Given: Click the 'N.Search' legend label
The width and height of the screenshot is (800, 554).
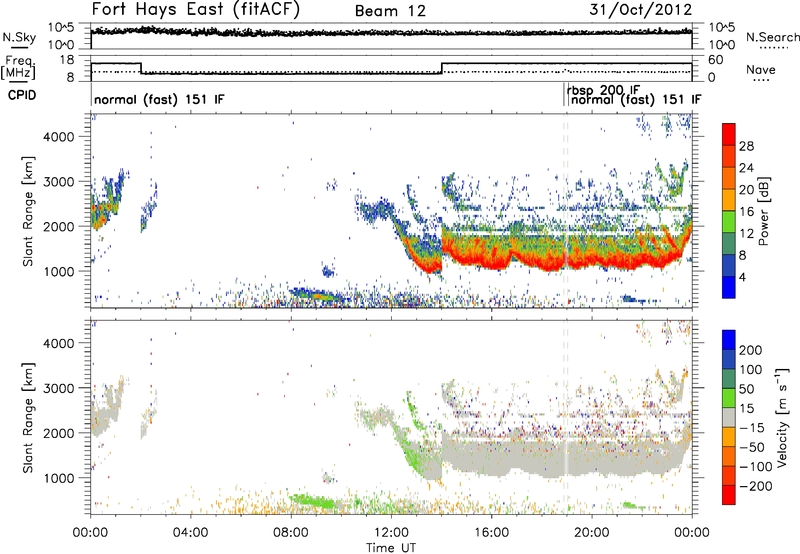Looking at the screenshot, I should pos(773,37).
